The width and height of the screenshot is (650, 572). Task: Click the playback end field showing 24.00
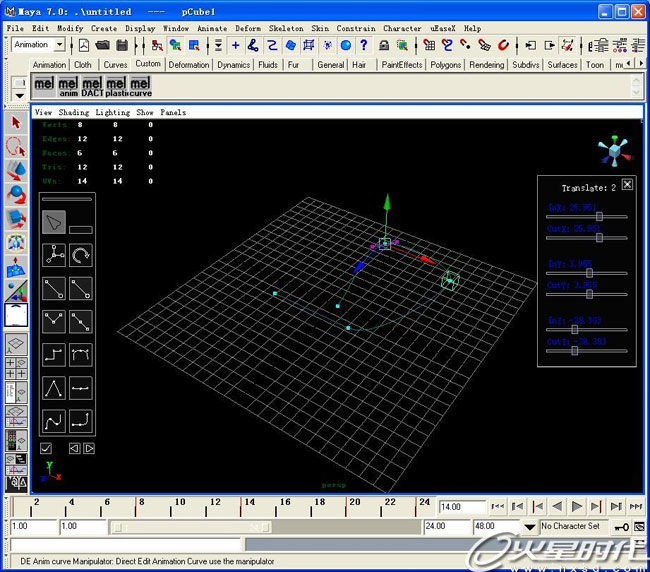click(x=446, y=526)
